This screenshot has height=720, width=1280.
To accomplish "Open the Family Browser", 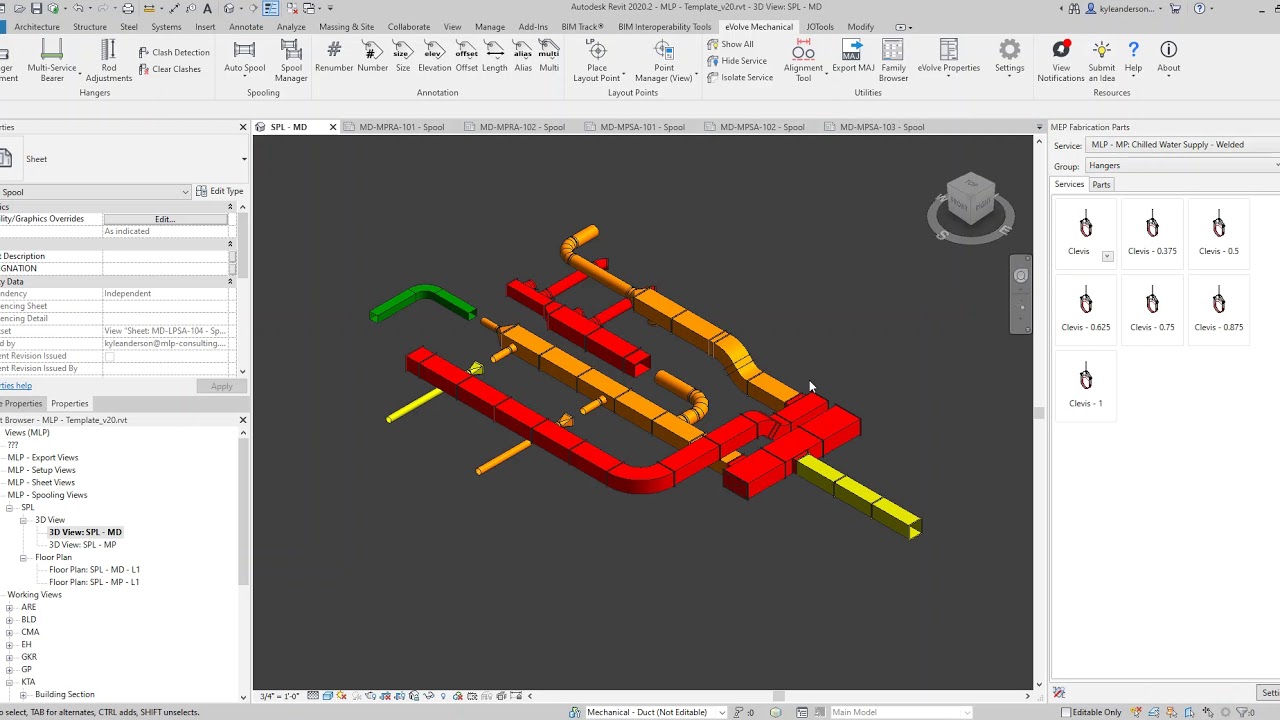I will pos(893,61).
